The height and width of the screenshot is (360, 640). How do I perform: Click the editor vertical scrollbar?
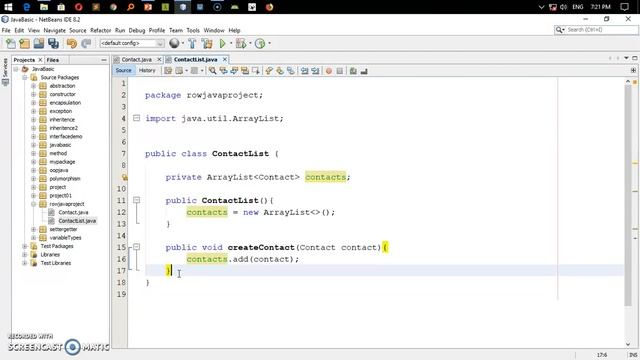[628, 196]
